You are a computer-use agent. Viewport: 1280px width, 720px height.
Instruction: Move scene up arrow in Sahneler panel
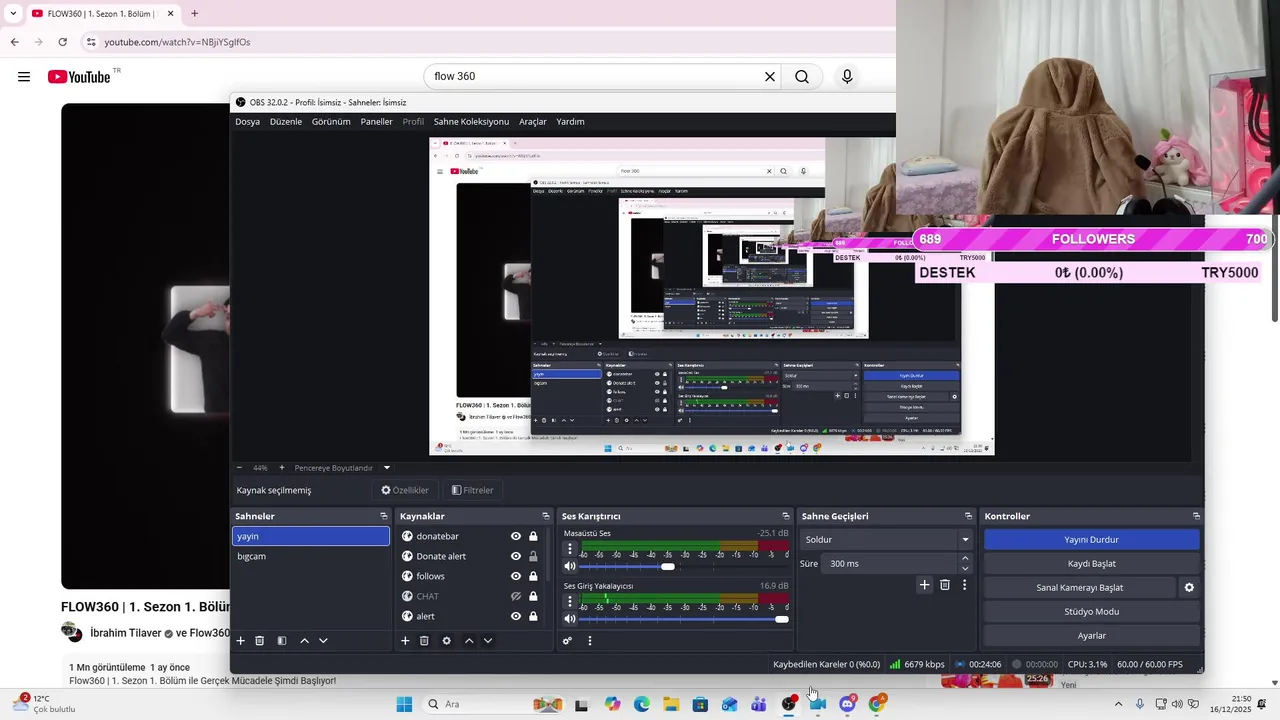[304, 641]
